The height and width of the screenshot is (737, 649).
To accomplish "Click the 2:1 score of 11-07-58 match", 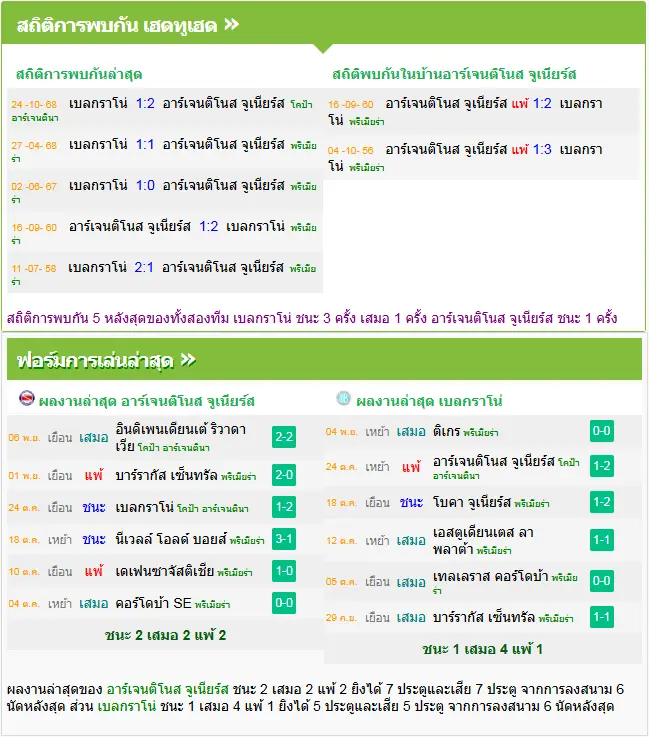I will [x=144, y=267].
